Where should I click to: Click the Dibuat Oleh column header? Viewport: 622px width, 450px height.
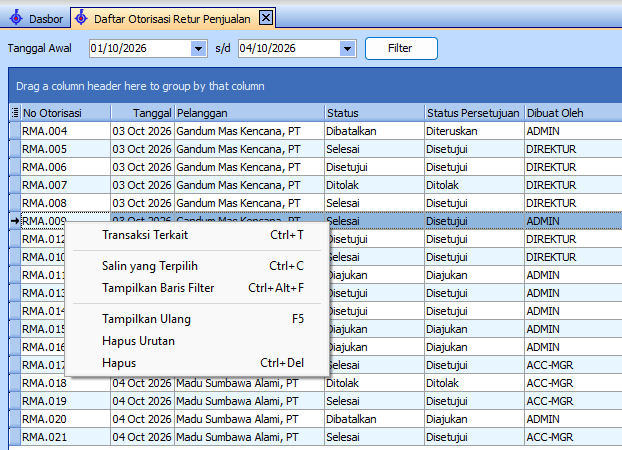(573, 113)
